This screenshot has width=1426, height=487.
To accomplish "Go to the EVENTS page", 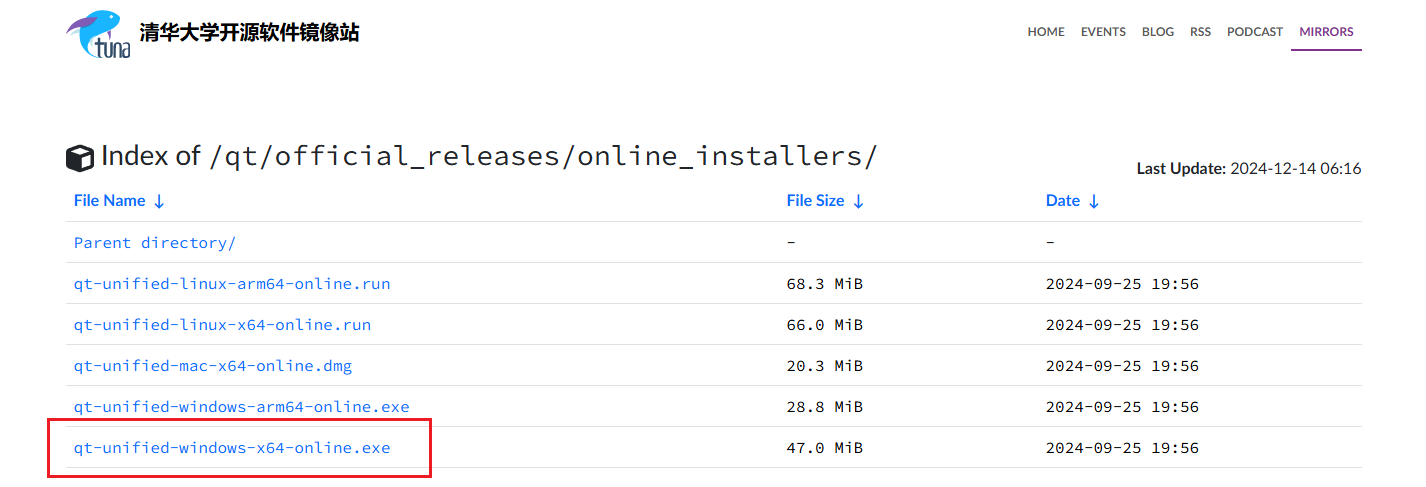I will pos(1103,32).
